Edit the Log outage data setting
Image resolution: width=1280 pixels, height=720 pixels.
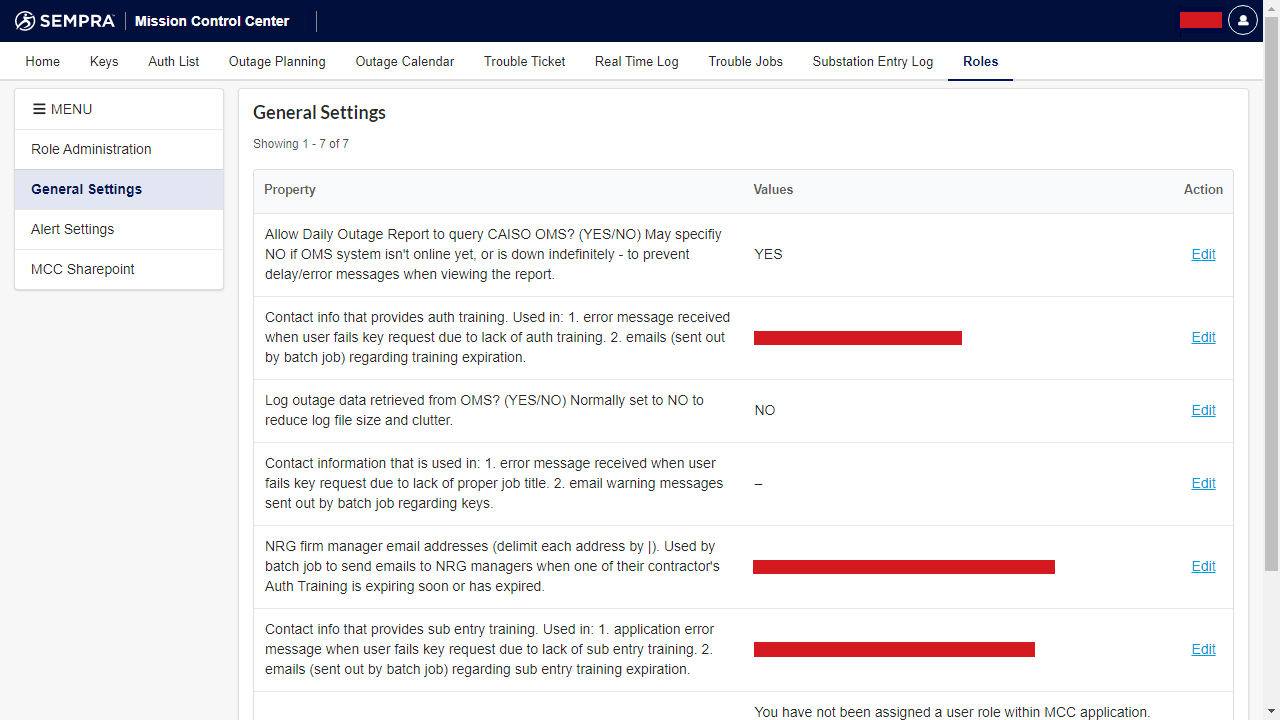[1203, 410]
